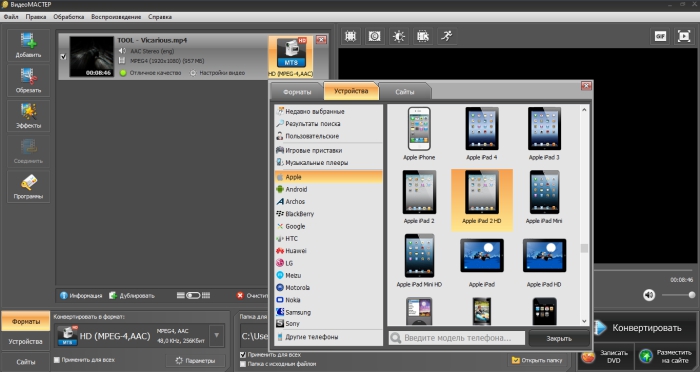700x372 pixels.
Task: Click the Добавить (add video) icon
Action: pyautogui.click(x=28, y=45)
